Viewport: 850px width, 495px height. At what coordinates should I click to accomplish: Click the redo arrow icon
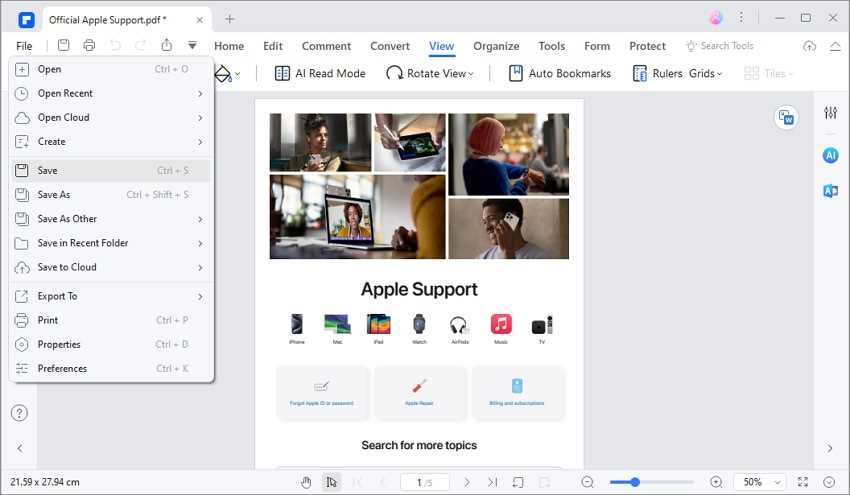point(140,46)
